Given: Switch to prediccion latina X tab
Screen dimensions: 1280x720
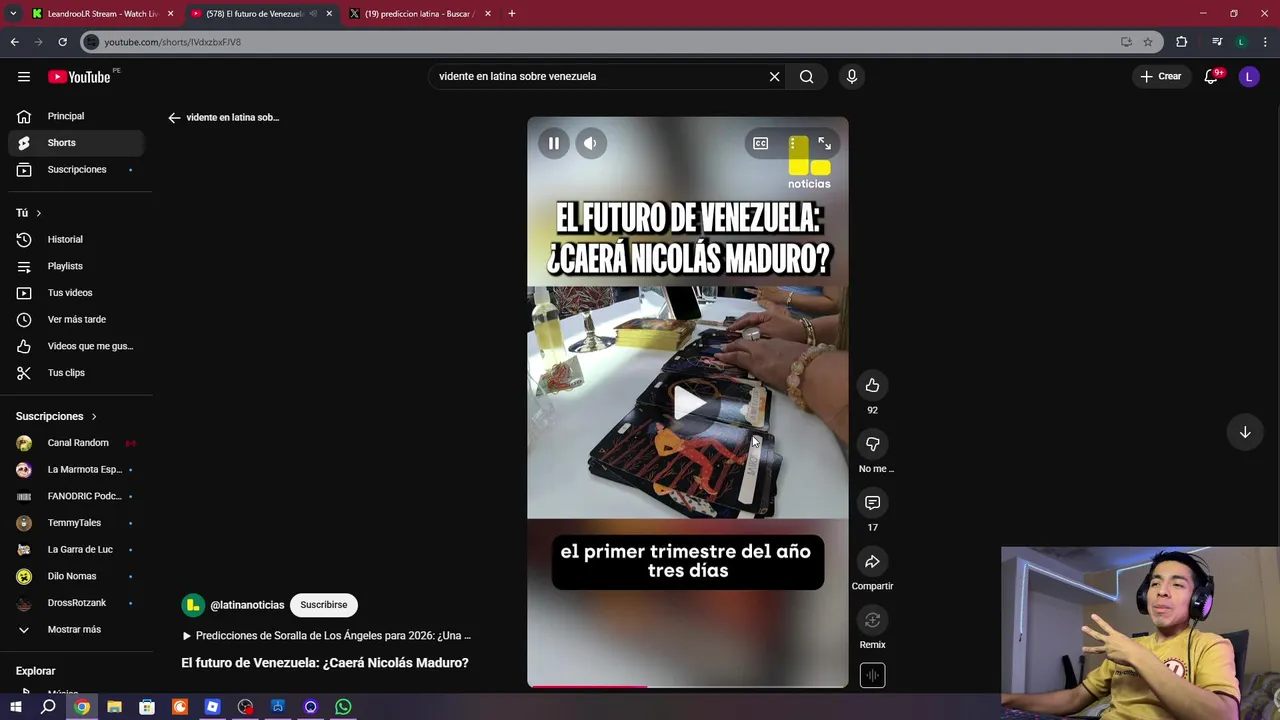Looking at the screenshot, I should click(420, 14).
